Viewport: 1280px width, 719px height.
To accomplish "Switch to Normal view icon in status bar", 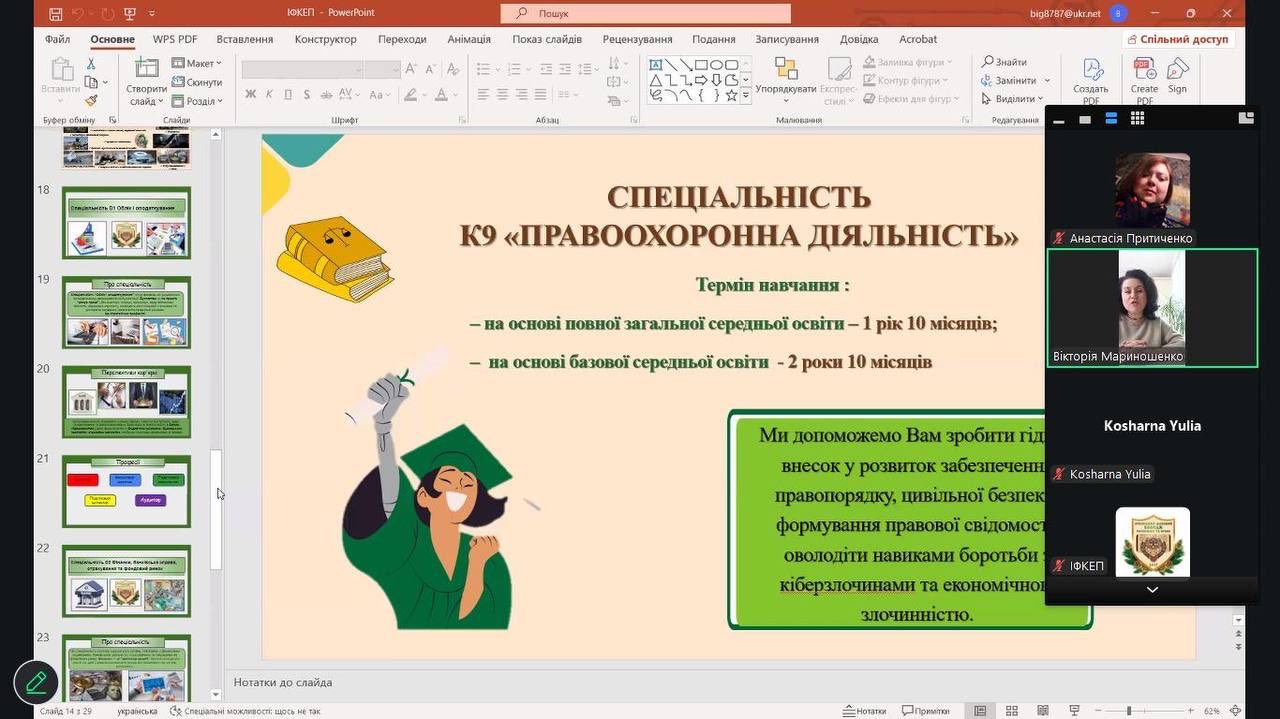I will tap(980, 710).
